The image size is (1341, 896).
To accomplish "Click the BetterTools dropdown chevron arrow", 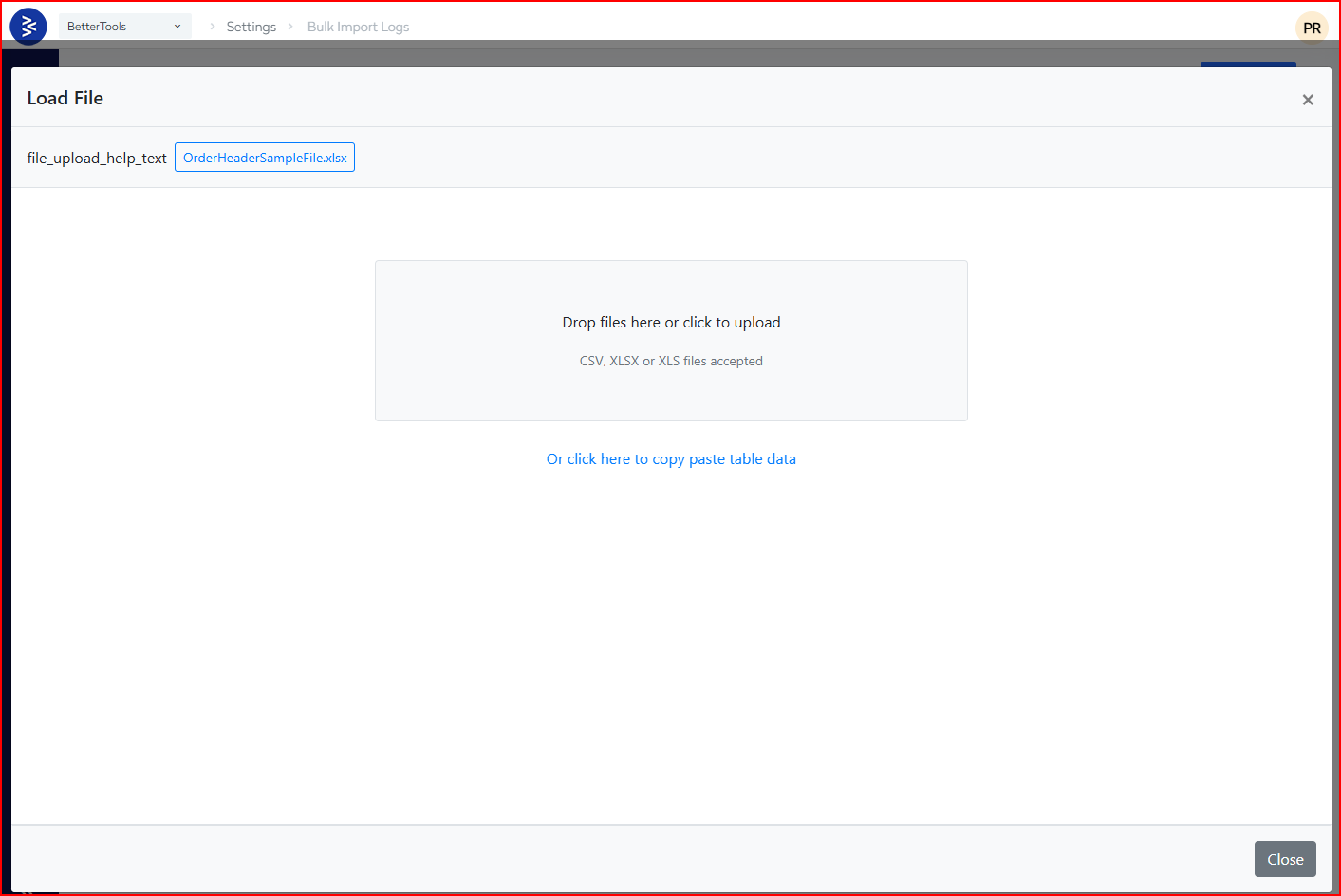I will [x=177, y=27].
